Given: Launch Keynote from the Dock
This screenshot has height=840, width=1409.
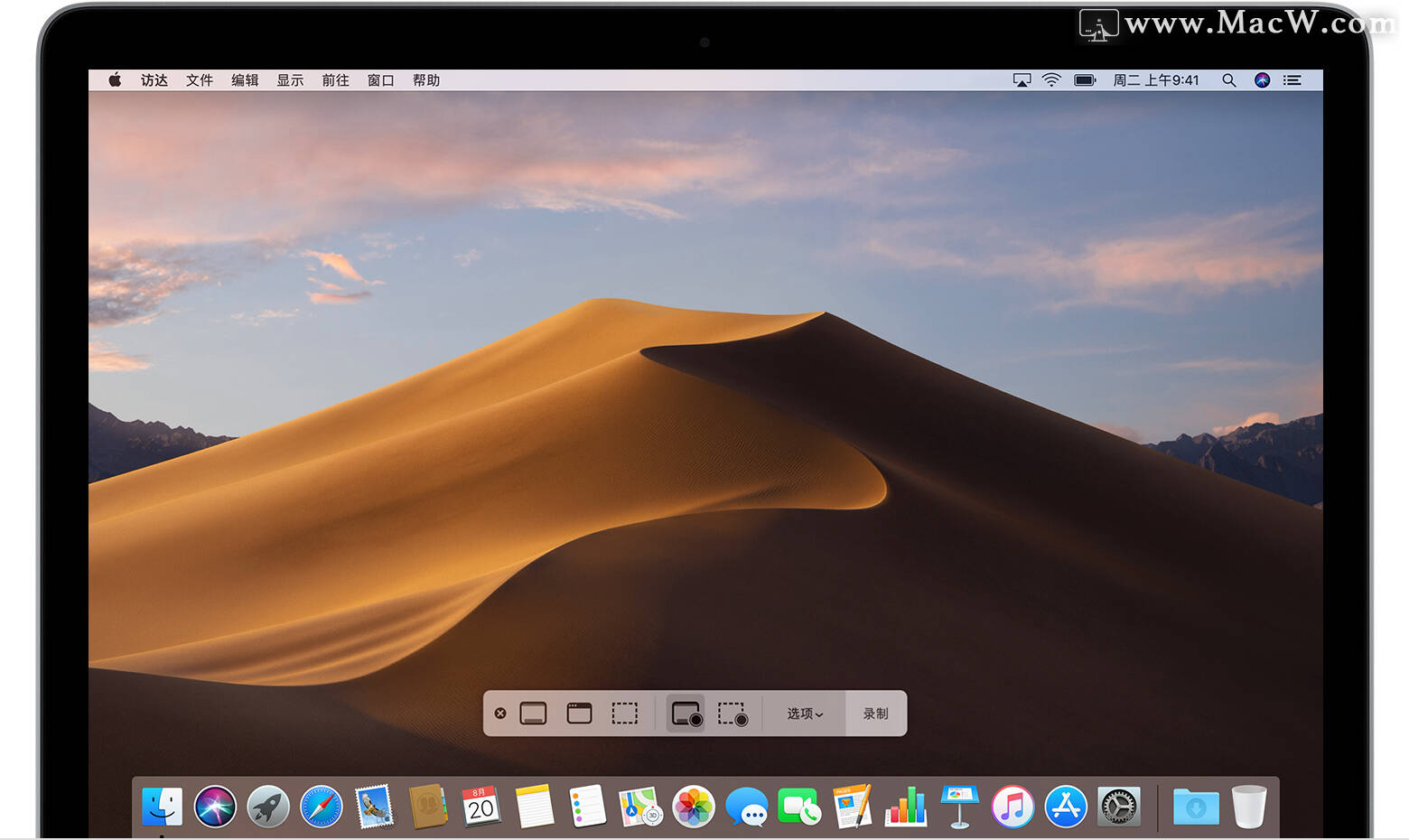Looking at the screenshot, I should point(959,807).
